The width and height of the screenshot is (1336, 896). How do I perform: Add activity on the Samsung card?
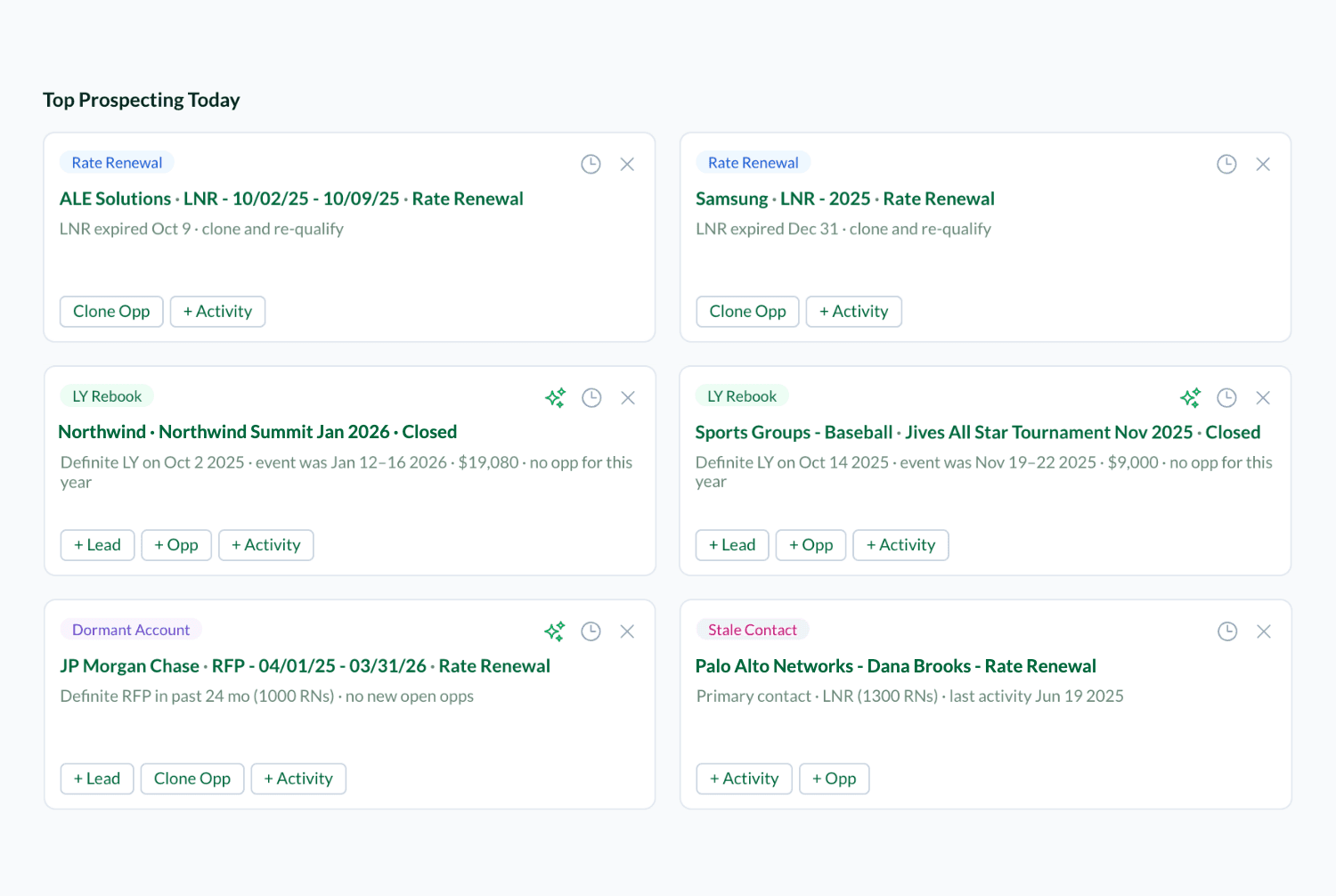[853, 312]
